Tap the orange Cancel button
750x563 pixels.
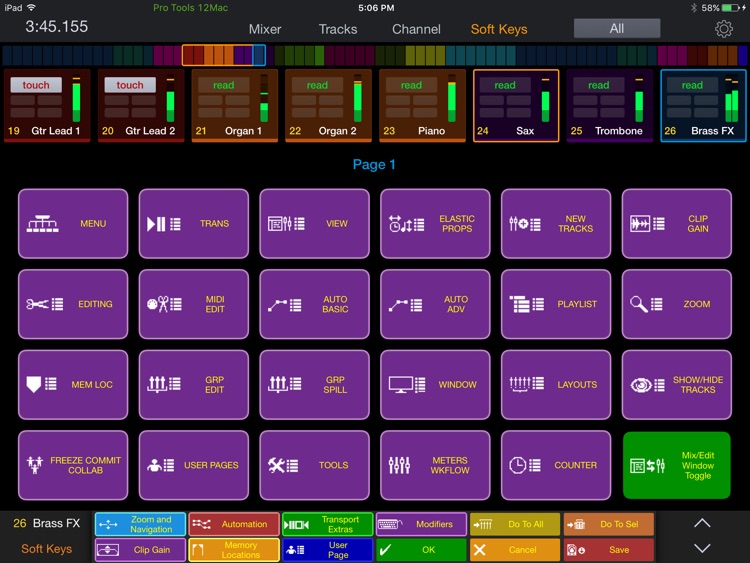click(515, 550)
